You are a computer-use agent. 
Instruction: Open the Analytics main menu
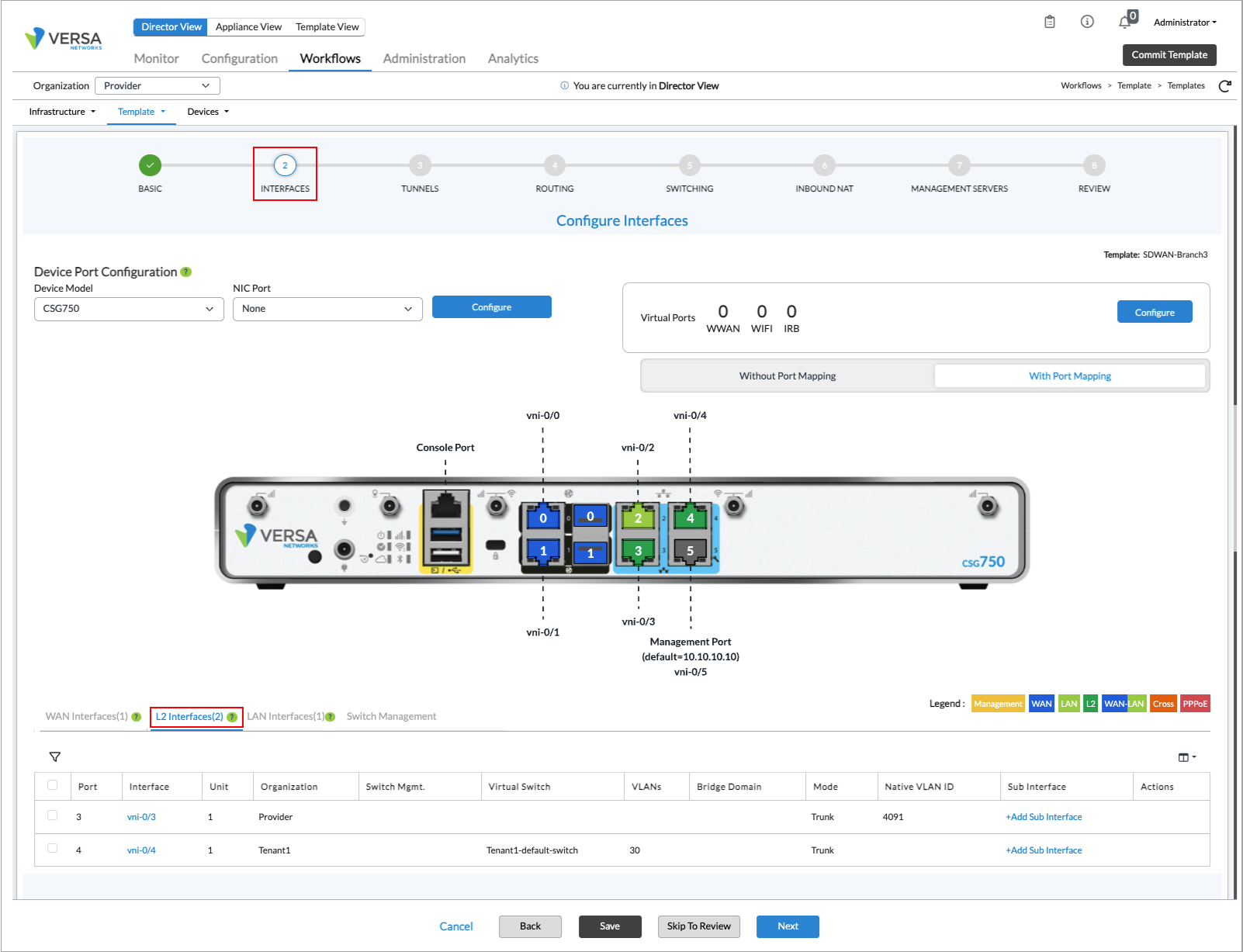[x=513, y=59]
